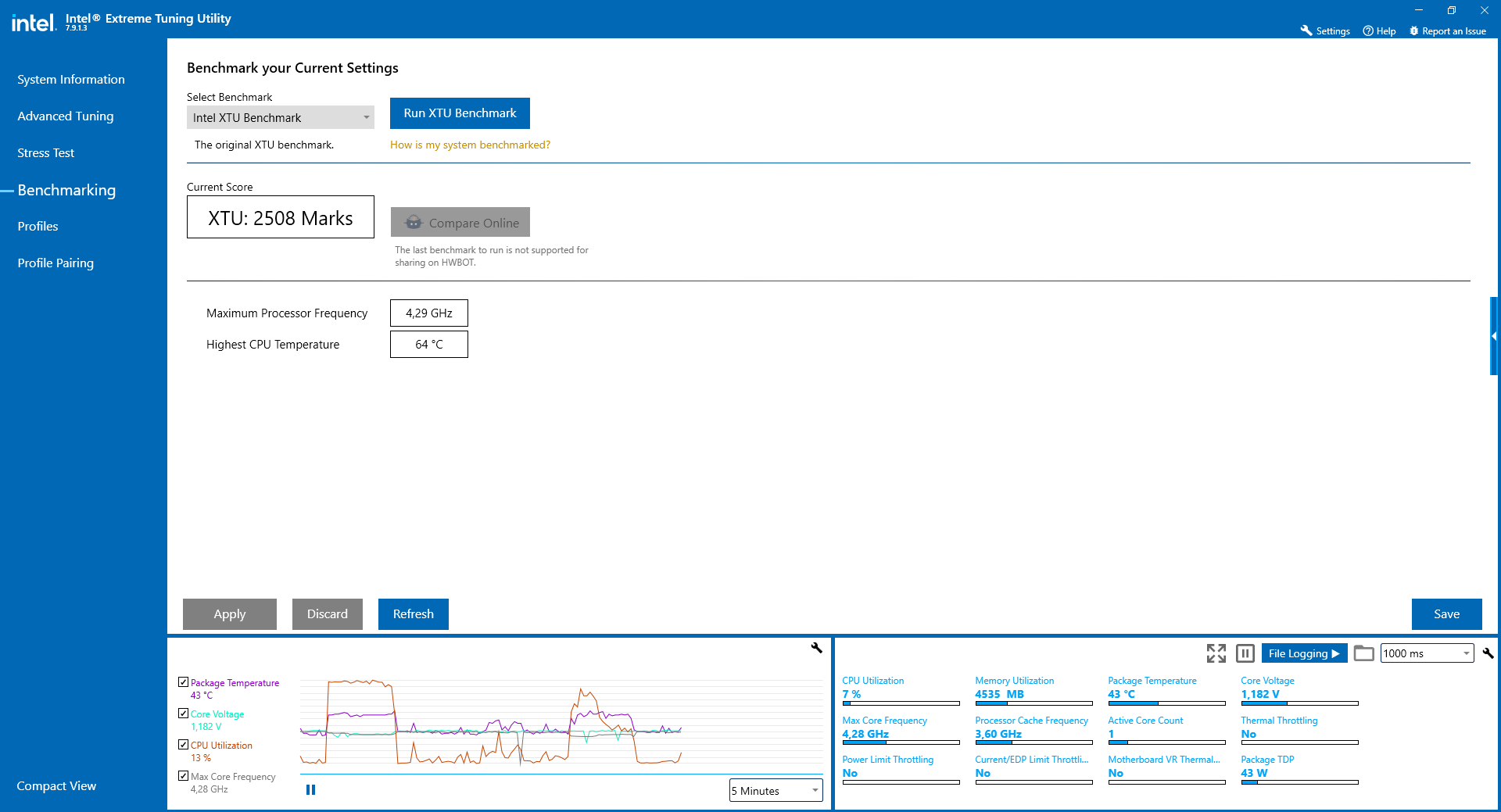The width and height of the screenshot is (1501, 812).
Task: Open the log file folder icon
Action: (x=1363, y=653)
